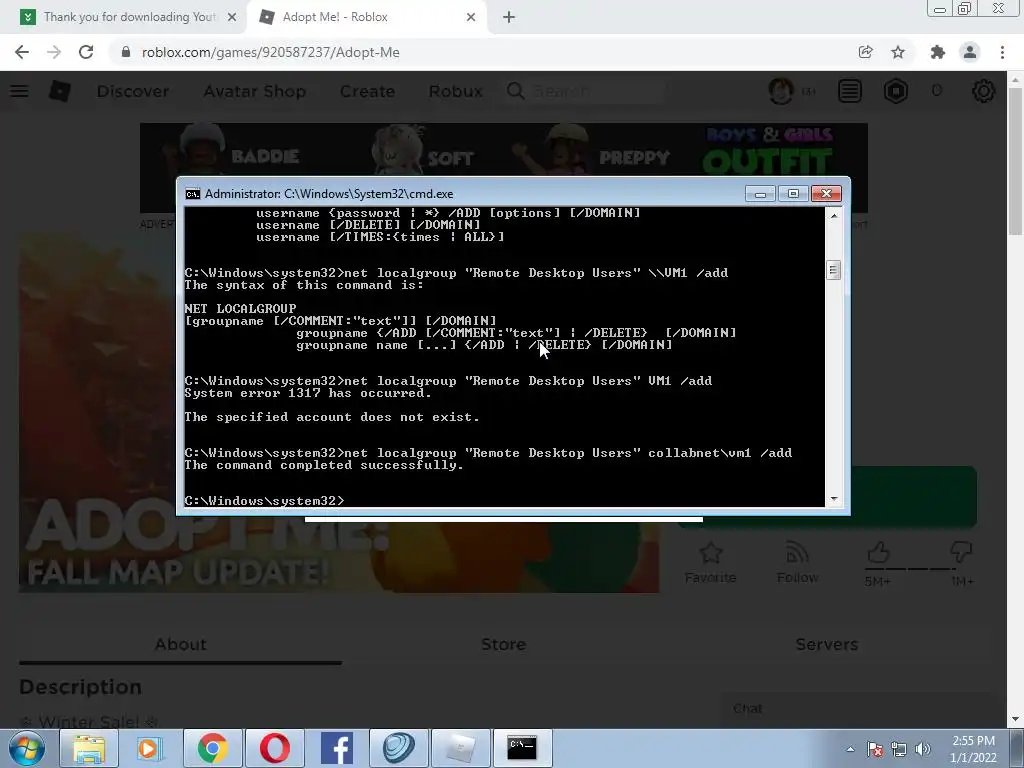Open the Avatar Shop link
The image size is (1024, 768).
tap(255, 91)
